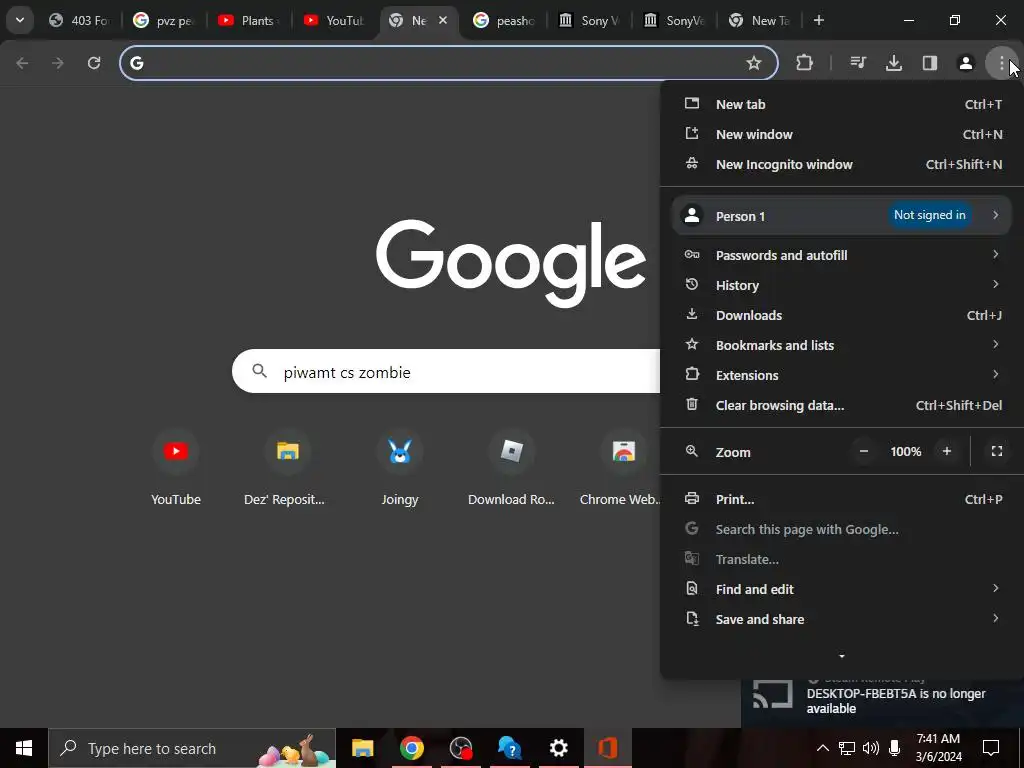Open Settings gear on taskbar

tap(558, 748)
